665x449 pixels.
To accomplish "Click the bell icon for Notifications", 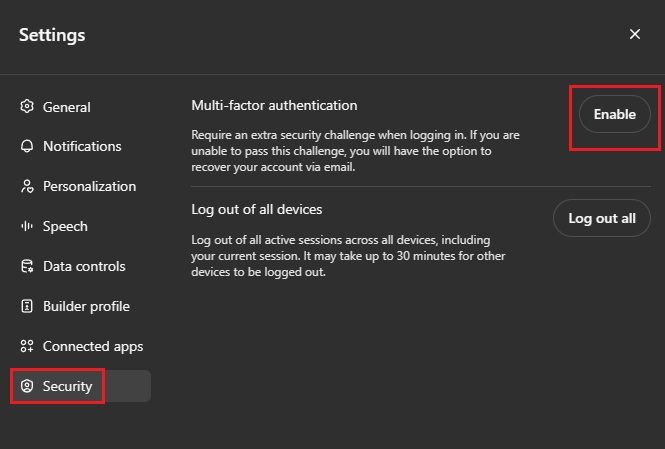I will click(x=27, y=146).
